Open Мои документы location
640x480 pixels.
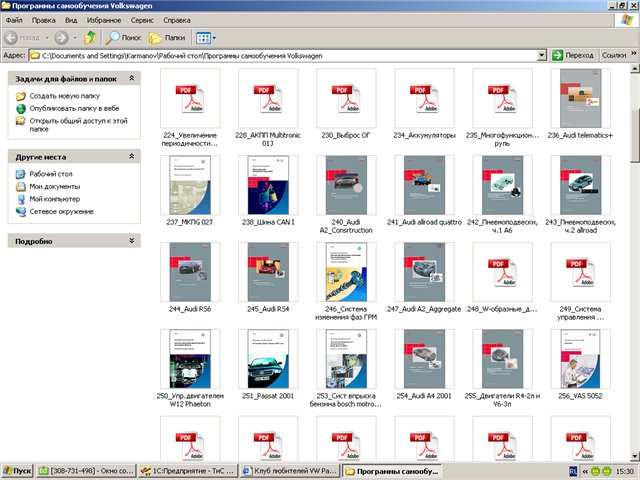(x=55, y=187)
